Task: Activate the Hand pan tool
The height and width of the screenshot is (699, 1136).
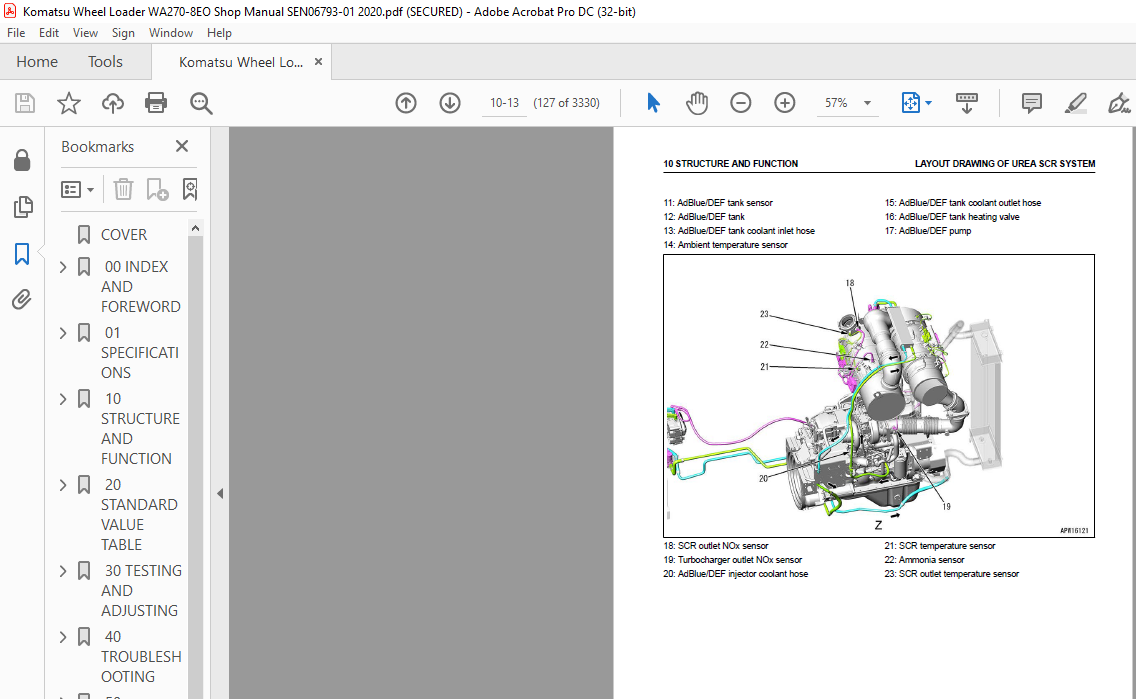Action: coord(696,103)
